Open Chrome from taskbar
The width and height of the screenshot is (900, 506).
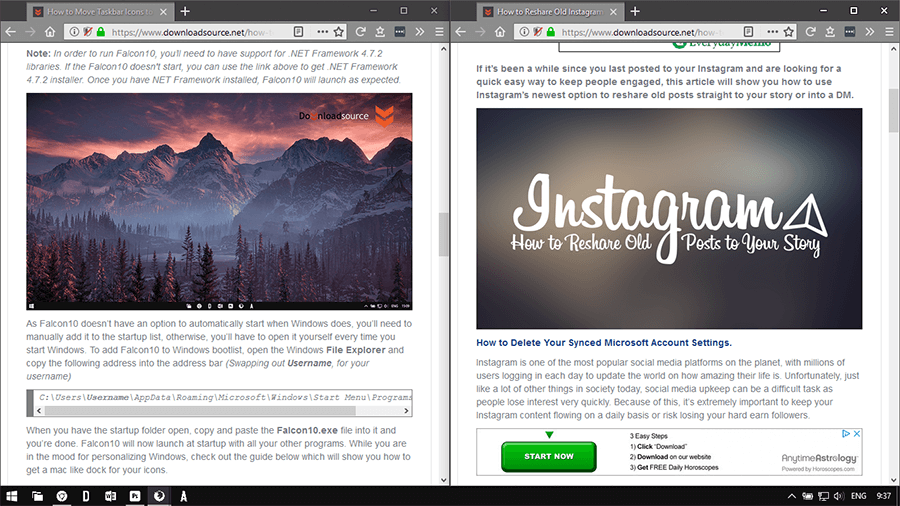coord(62,496)
